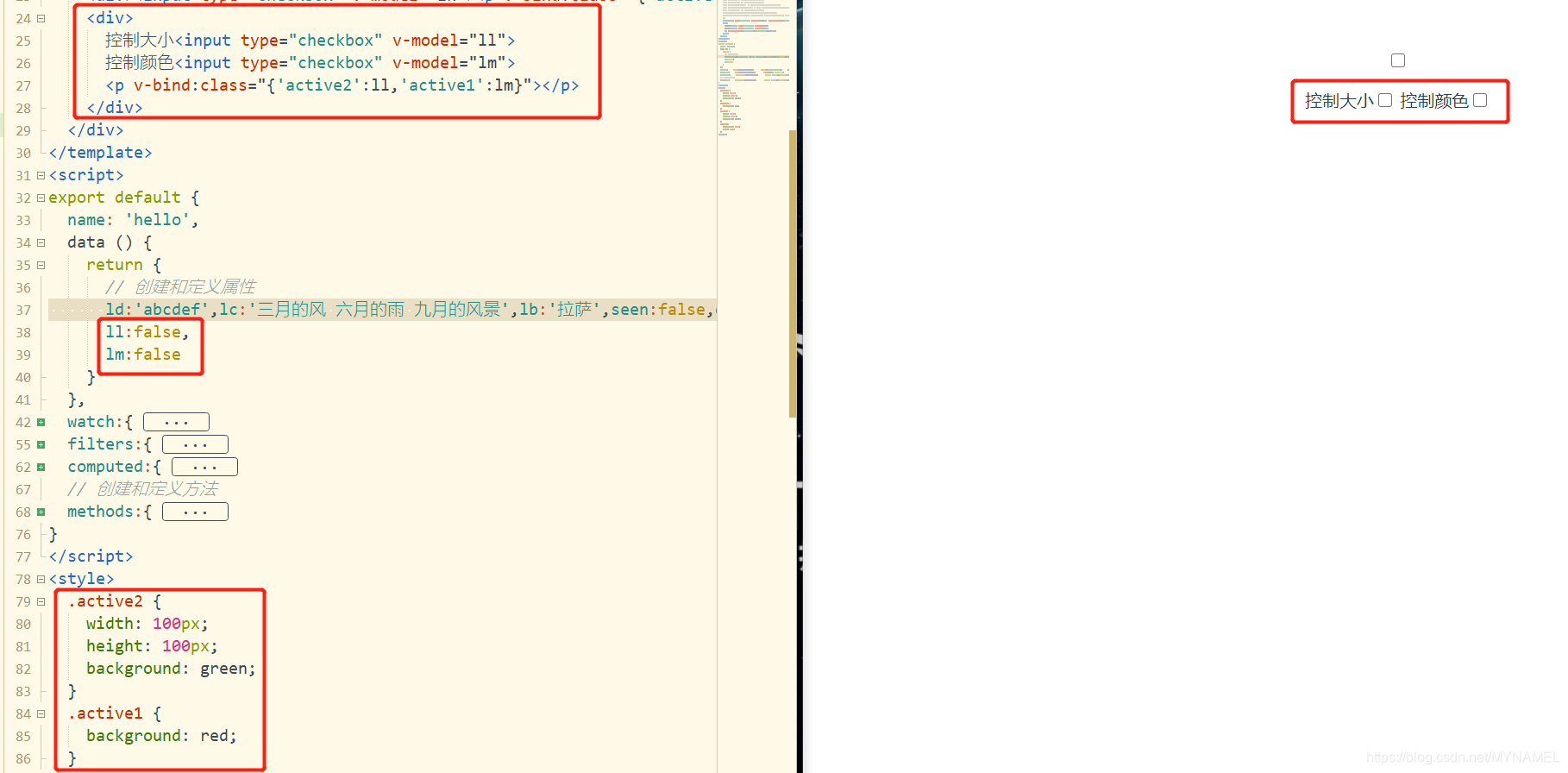Collapse the .active1 rule at line 84
Viewport: 1568px width, 773px height.
coord(41,713)
